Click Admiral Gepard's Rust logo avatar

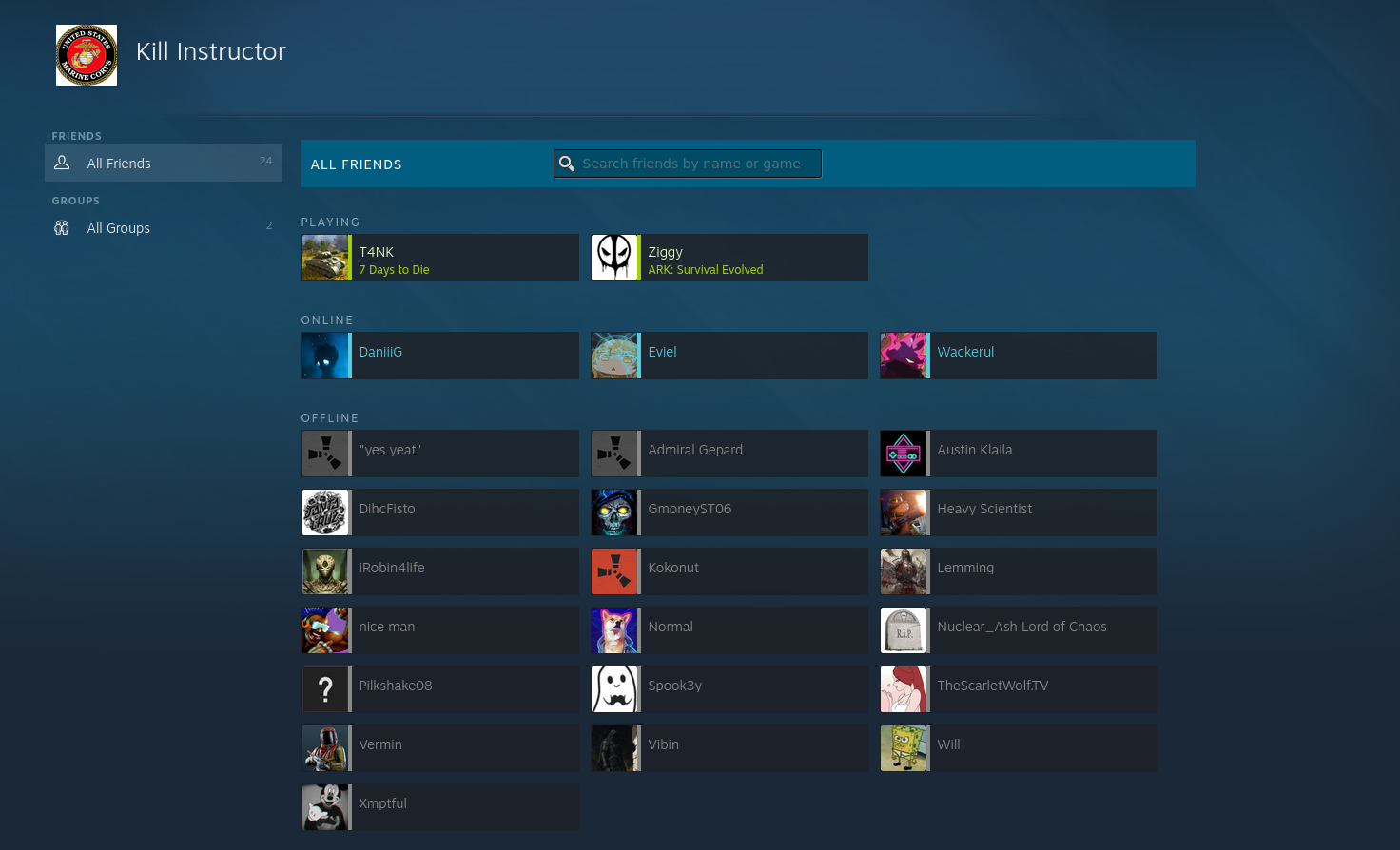click(x=614, y=454)
